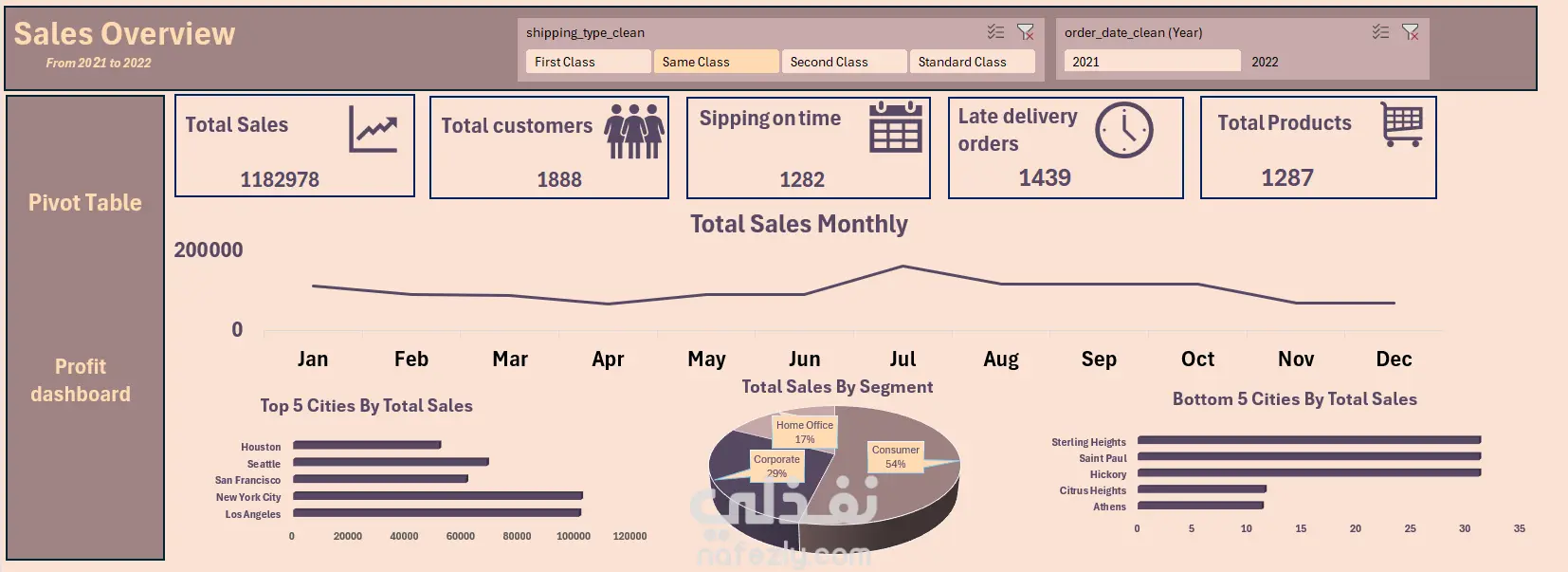
Task: Filter by First Class shipping
Action: click(x=589, y=62)
